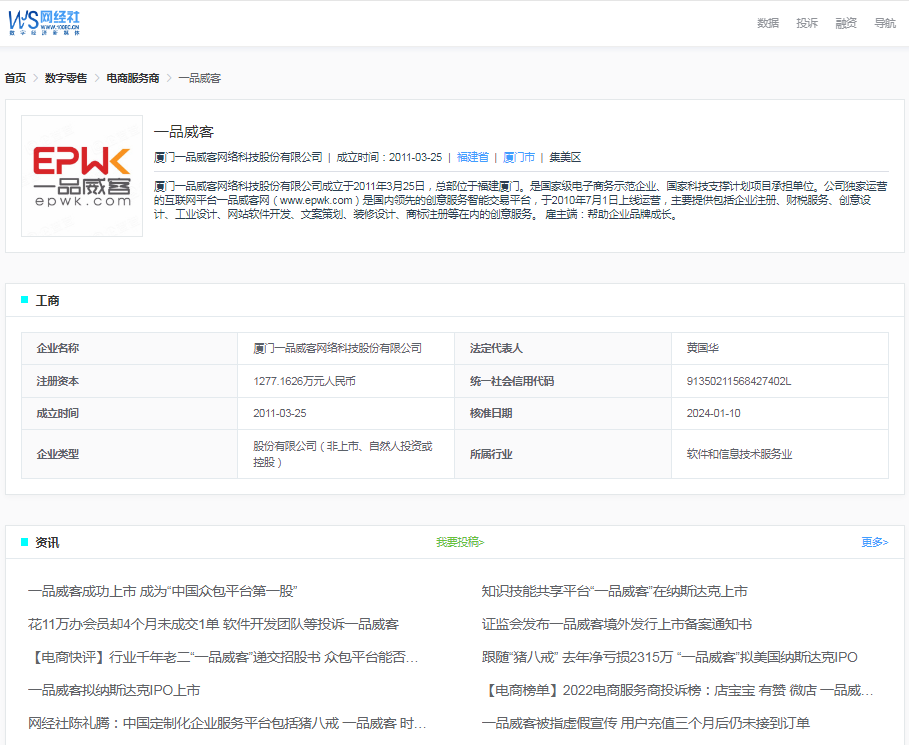The width and height of the screenshot is (909, 745).
Task: Open news 一品威客成功上市 中国众包平台第一股
Action: pyautogui.click(x=162, y=591)
